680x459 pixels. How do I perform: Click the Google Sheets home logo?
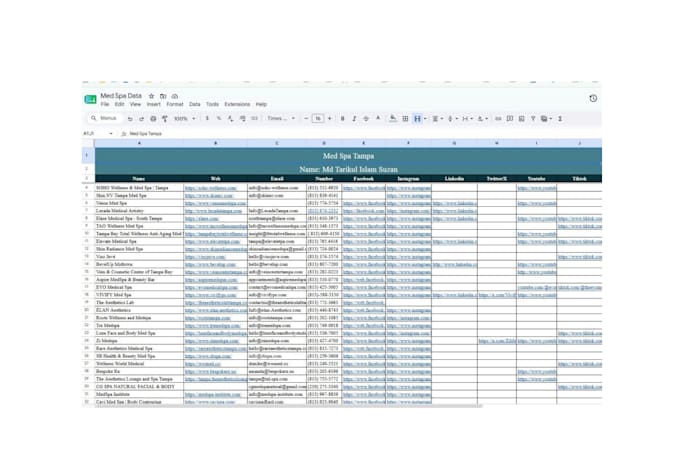(x=90, y=99)
